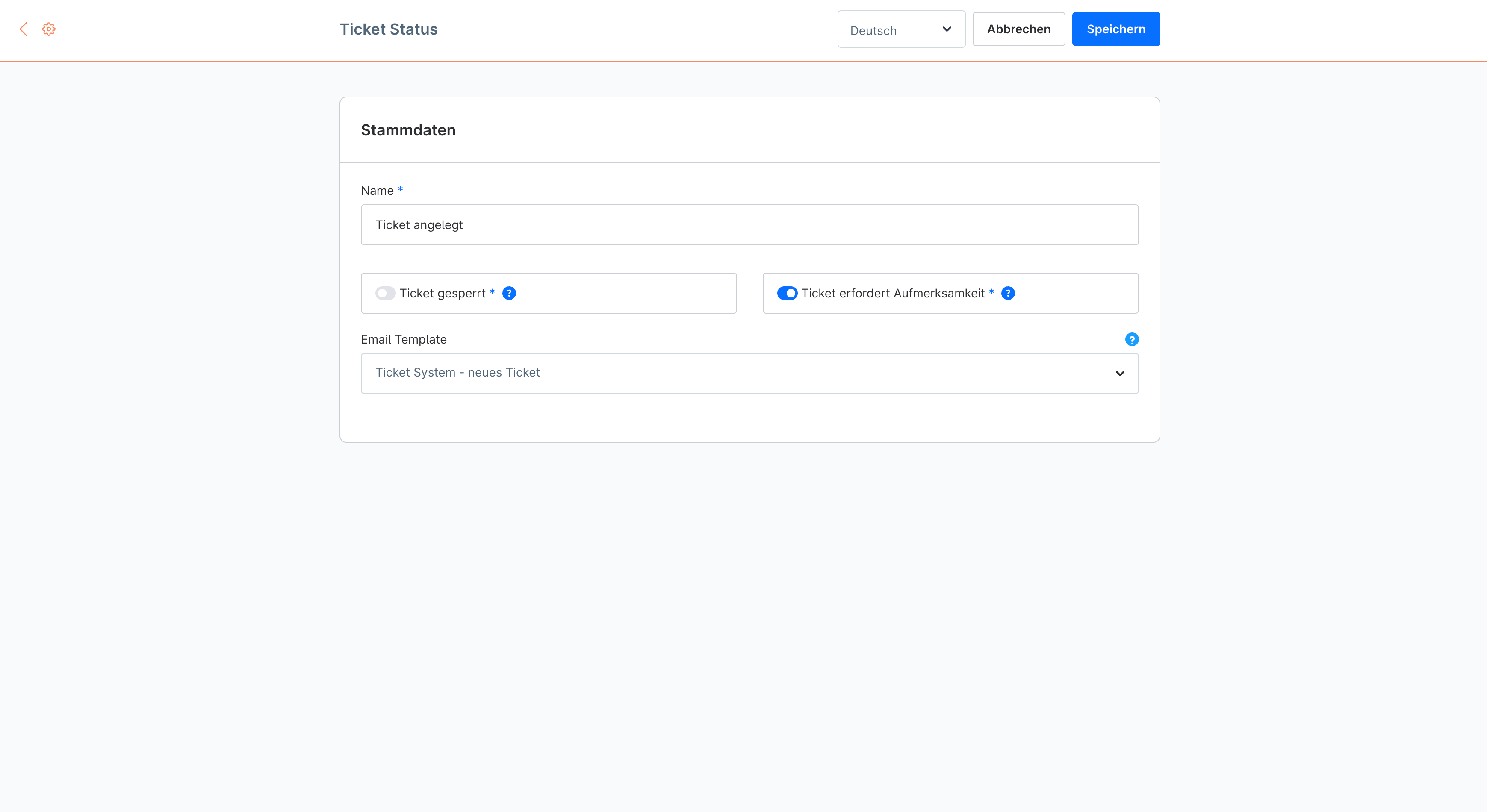Click the Ticket Status page title
The height and width of the screenshot is (812, 1487).
[x=389, y=29]
